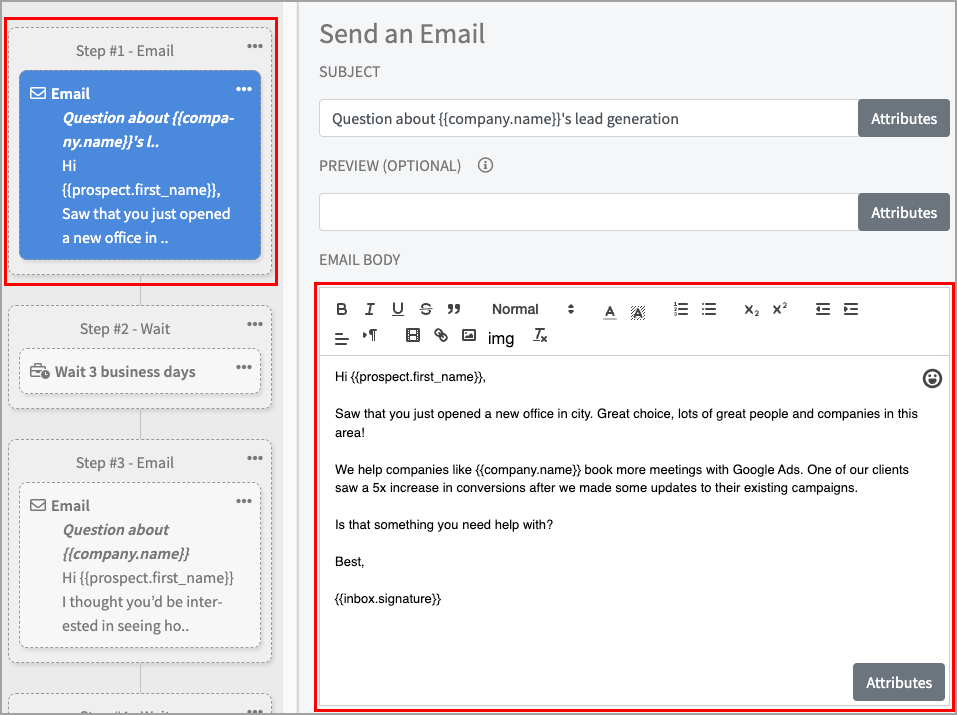The image size is (957, 715).
Task: Click the Attributes button next to Subject
Action: pos(903,118)
